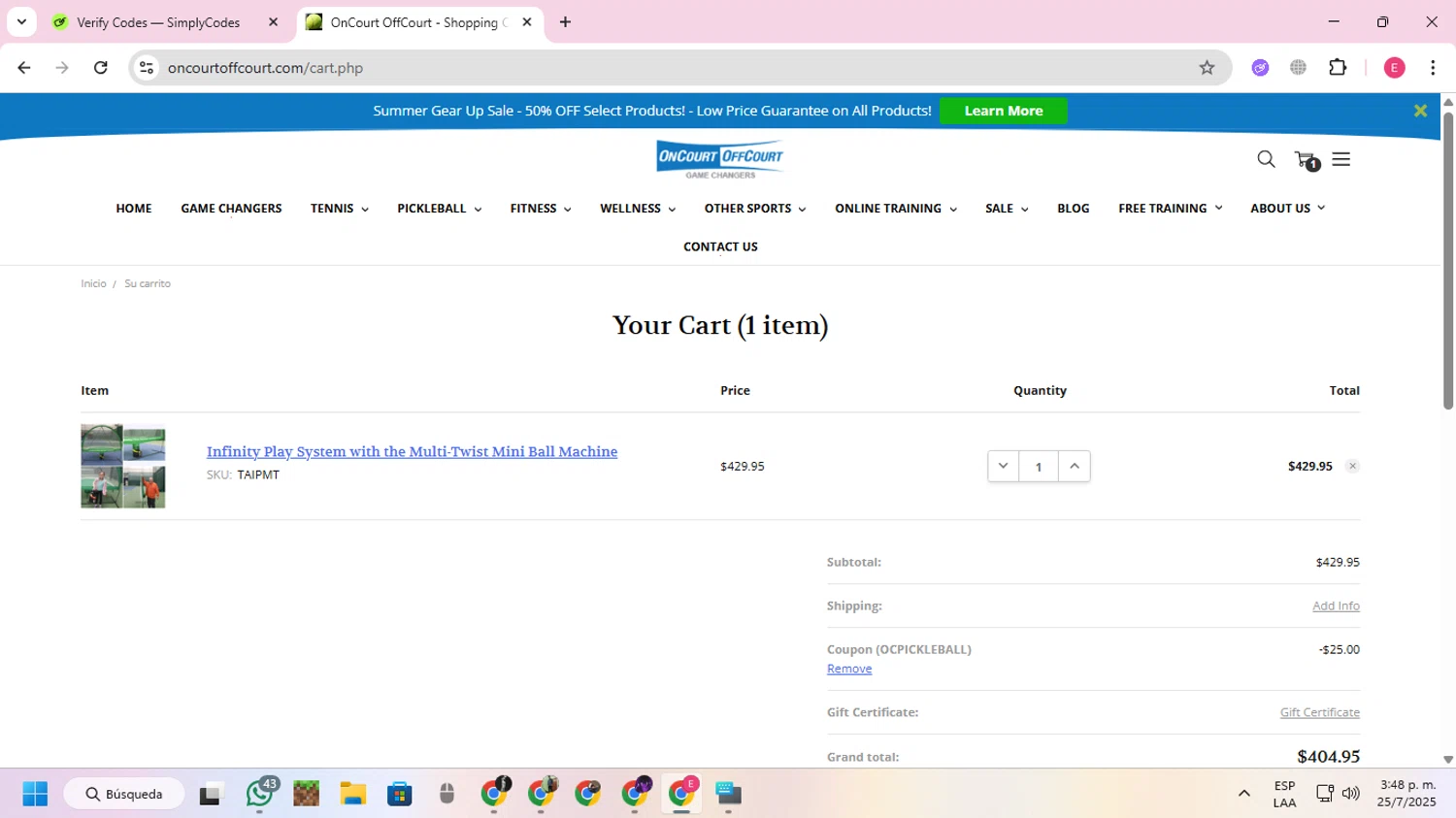Expand the ONLINE TRAINING dropdown menu
The image size is (1456, 818).
point(895,209)
